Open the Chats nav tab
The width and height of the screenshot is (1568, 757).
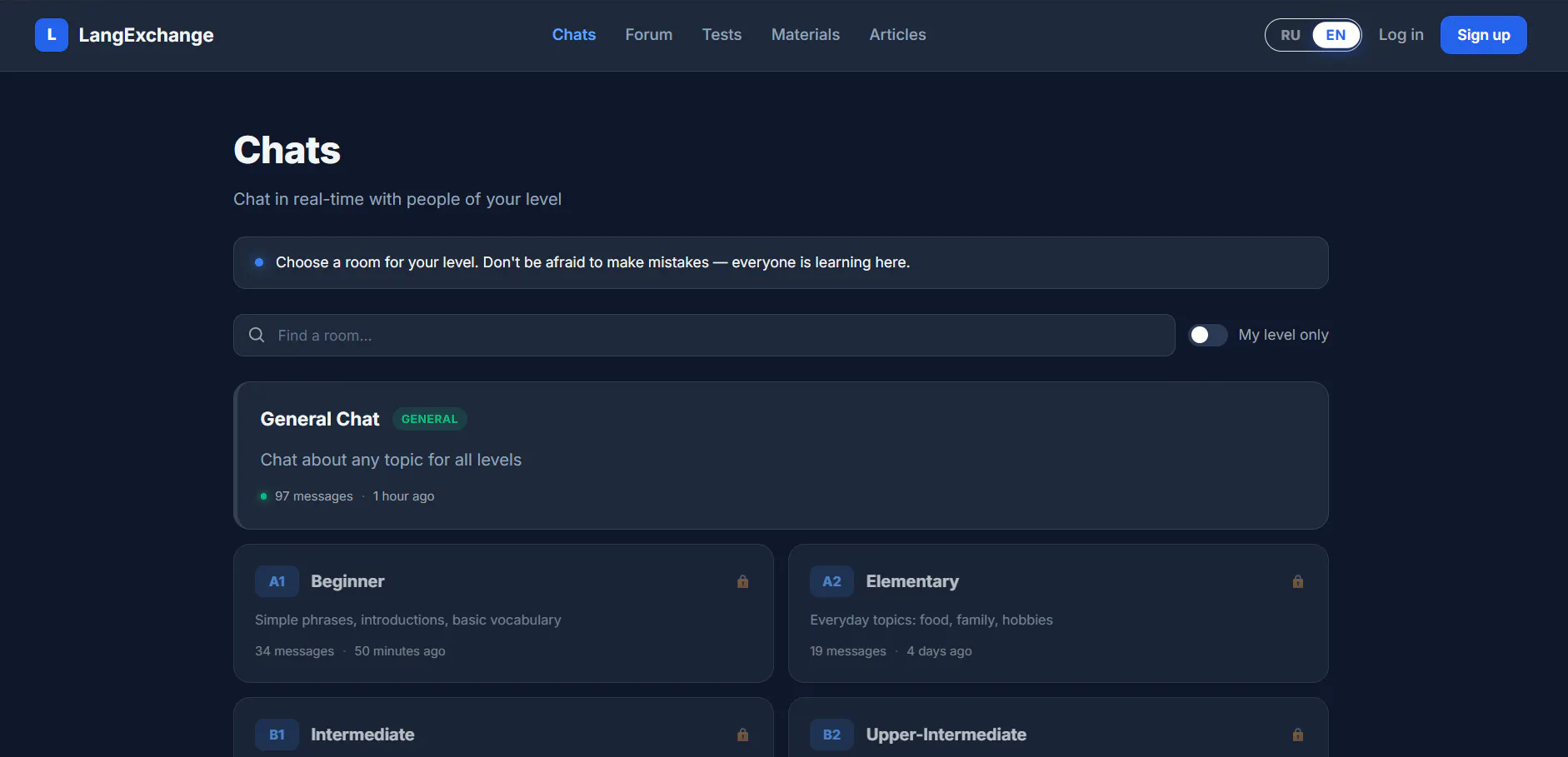574,35
